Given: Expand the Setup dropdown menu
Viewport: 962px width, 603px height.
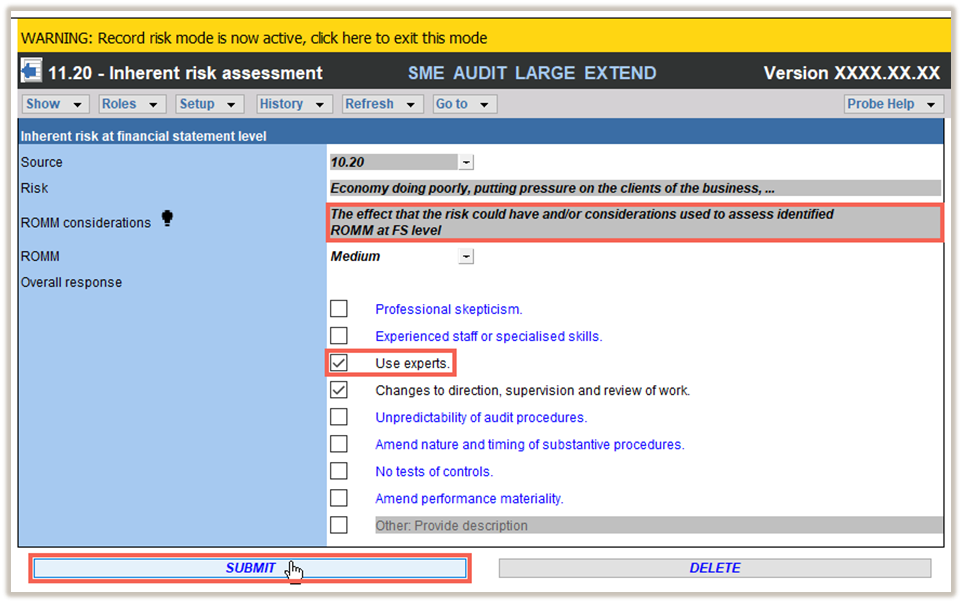Looking at the screenshot, I should (x=209, y=104).
